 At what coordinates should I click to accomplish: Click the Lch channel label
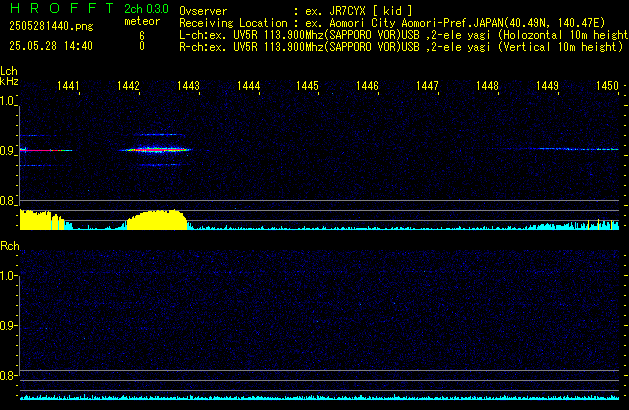click(x=9, y=71)
